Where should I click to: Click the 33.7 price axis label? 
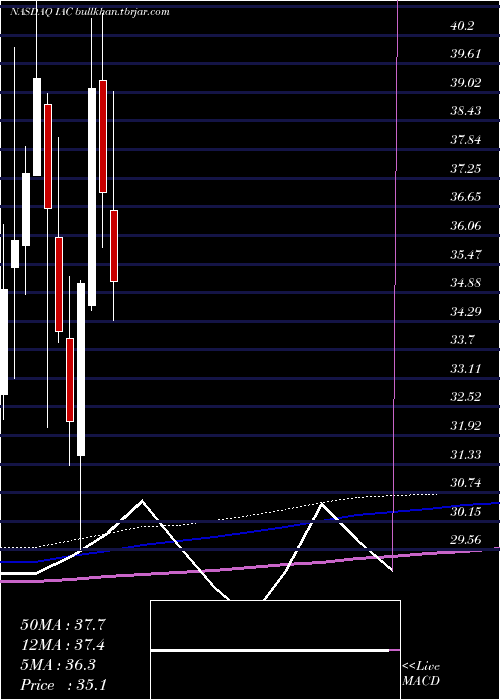pyautogui.click(x=462, y=340)
